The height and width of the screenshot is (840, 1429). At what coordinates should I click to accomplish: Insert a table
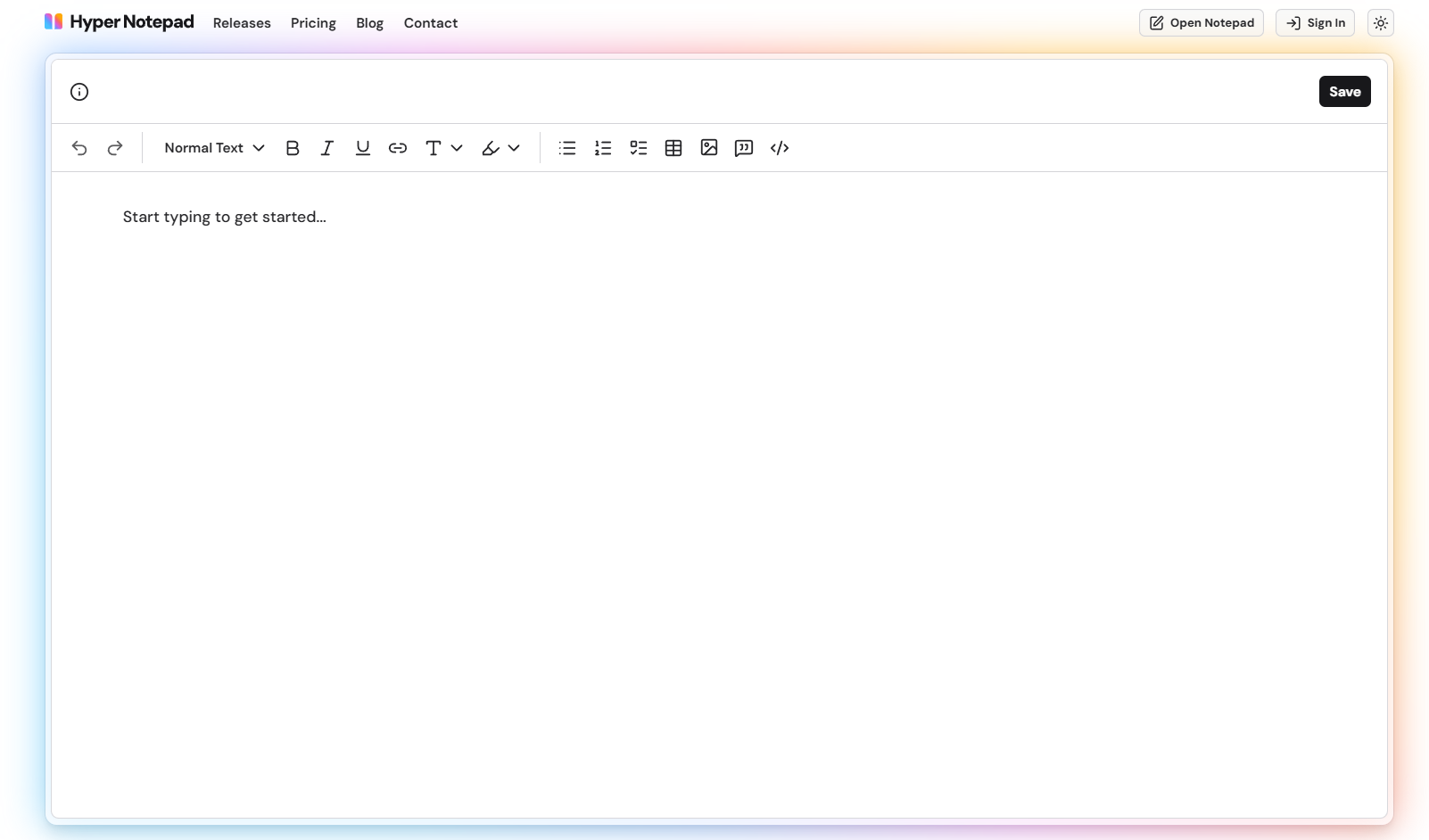pos(673,148)
